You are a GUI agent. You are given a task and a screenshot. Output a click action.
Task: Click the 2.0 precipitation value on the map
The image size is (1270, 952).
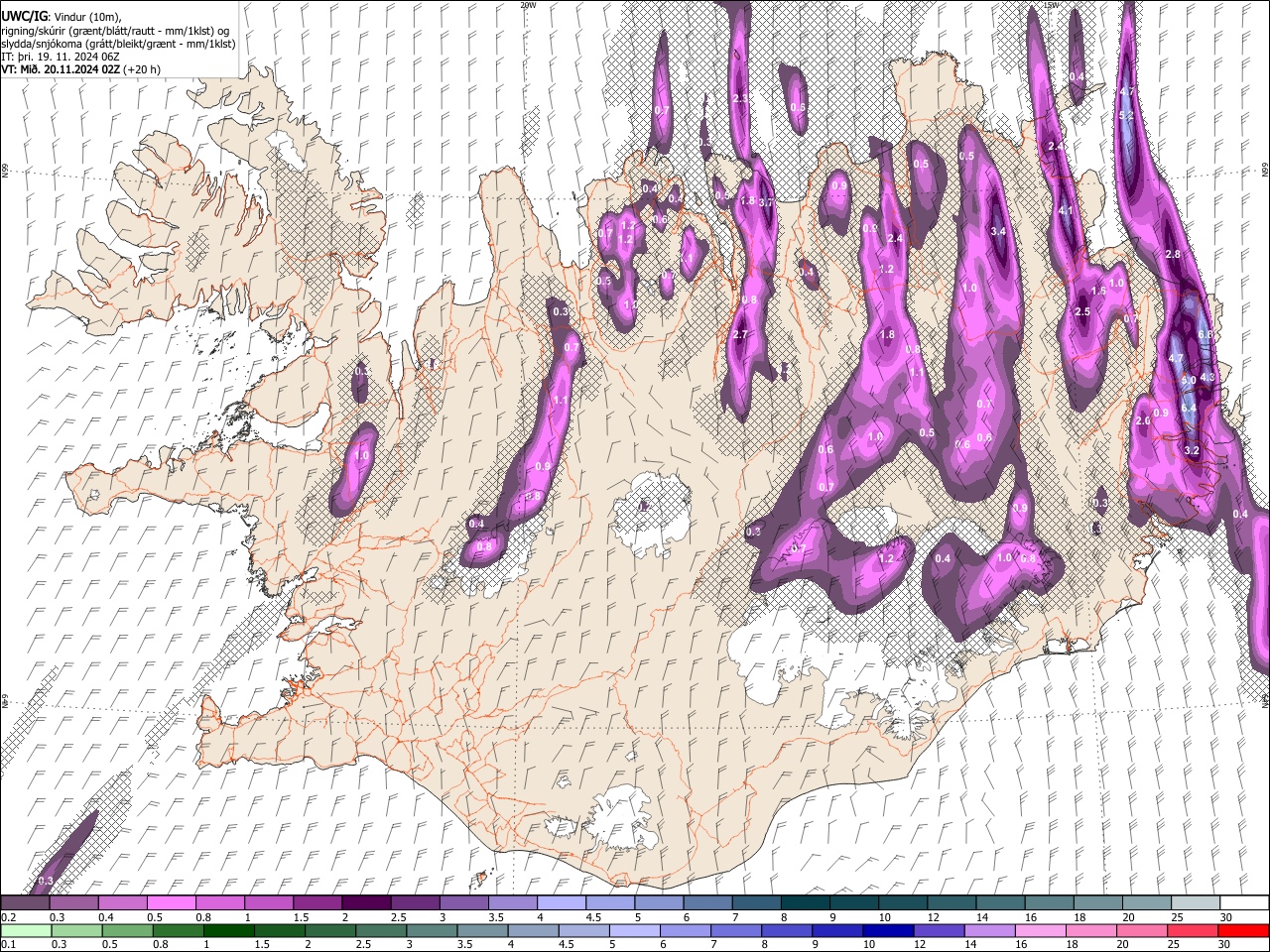1143,421
